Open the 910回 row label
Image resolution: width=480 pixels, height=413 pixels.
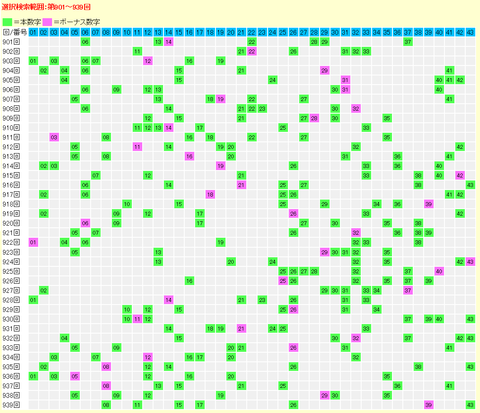[11, 128]
